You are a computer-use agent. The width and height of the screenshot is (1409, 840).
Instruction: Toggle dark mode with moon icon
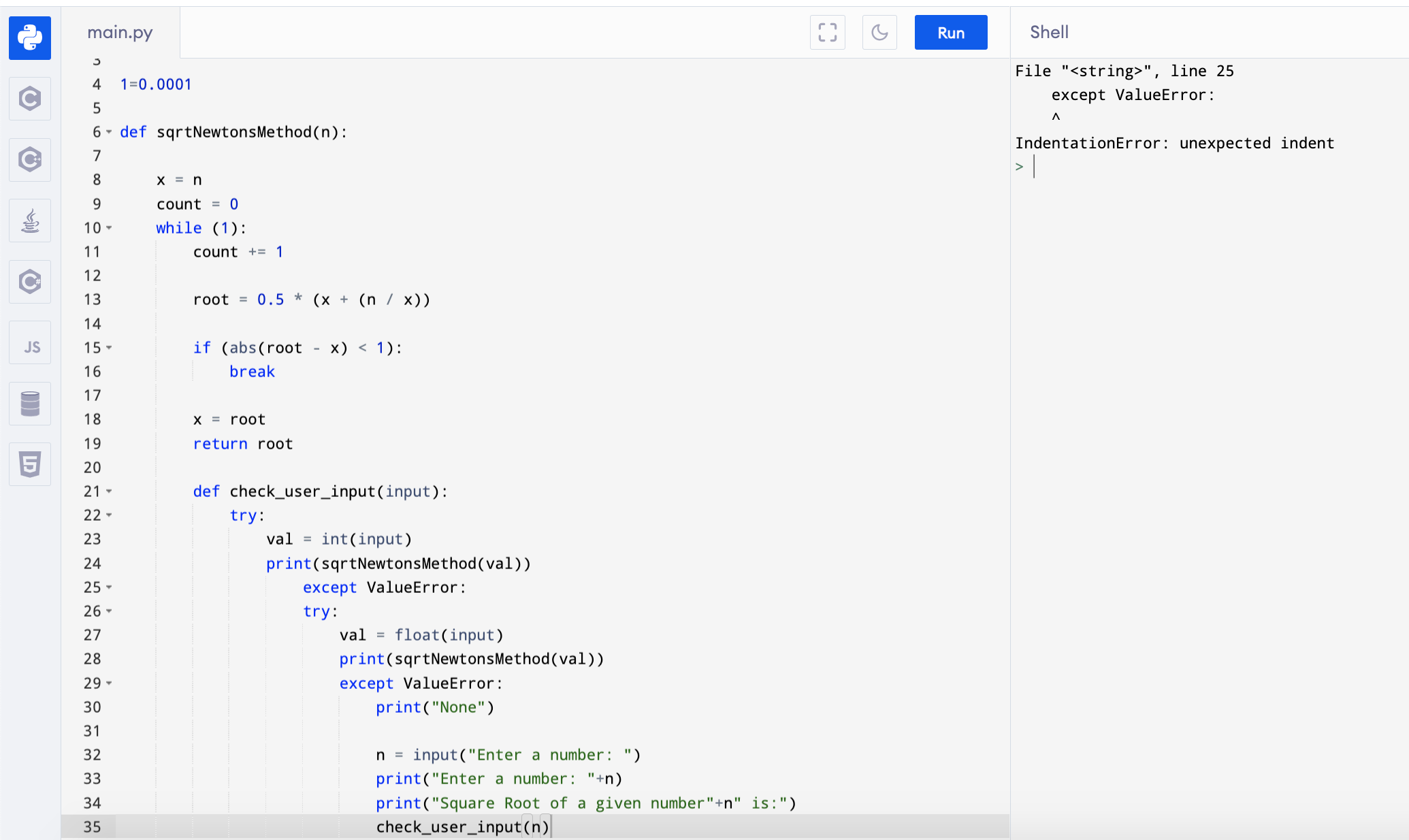pyautogui.click(x=879, y=33)
